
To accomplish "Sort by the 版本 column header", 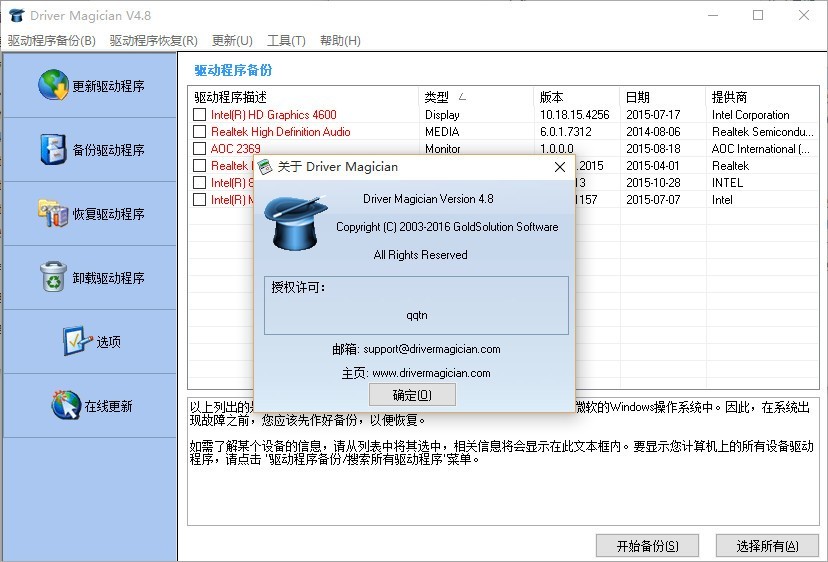I will point(577,97).
